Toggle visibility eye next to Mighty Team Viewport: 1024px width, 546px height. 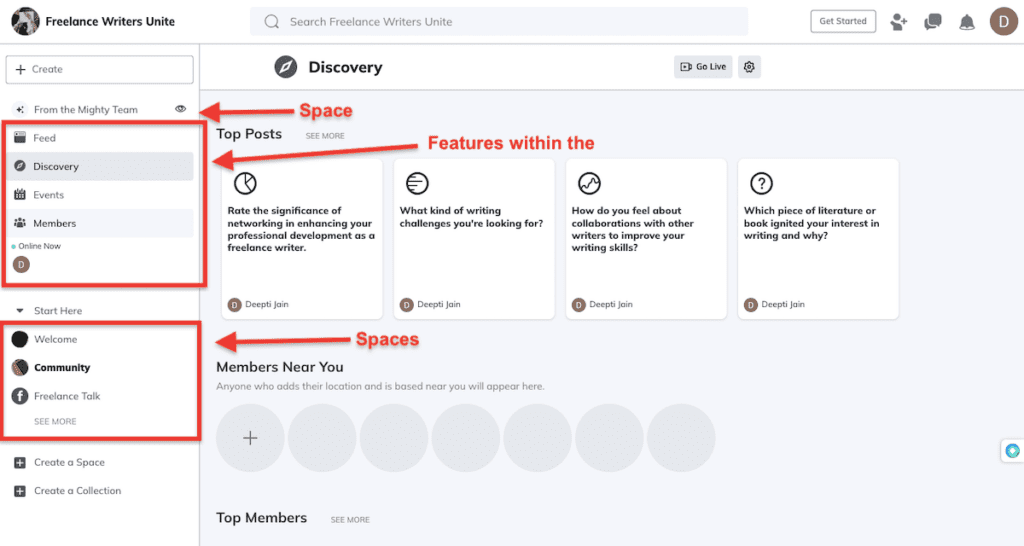(x=181, y=109)
